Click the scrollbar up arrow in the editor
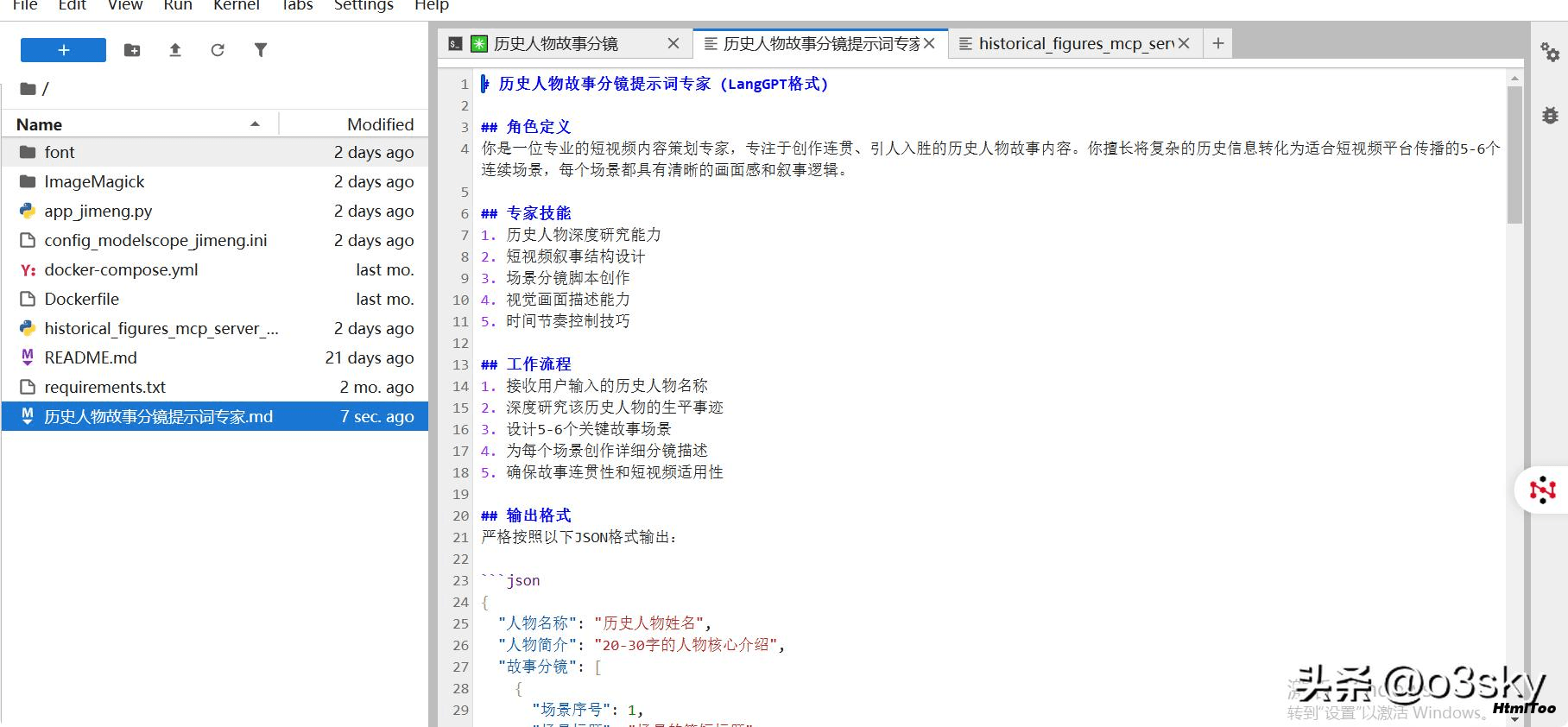 pyautogui.click(x=1514, y=79)
